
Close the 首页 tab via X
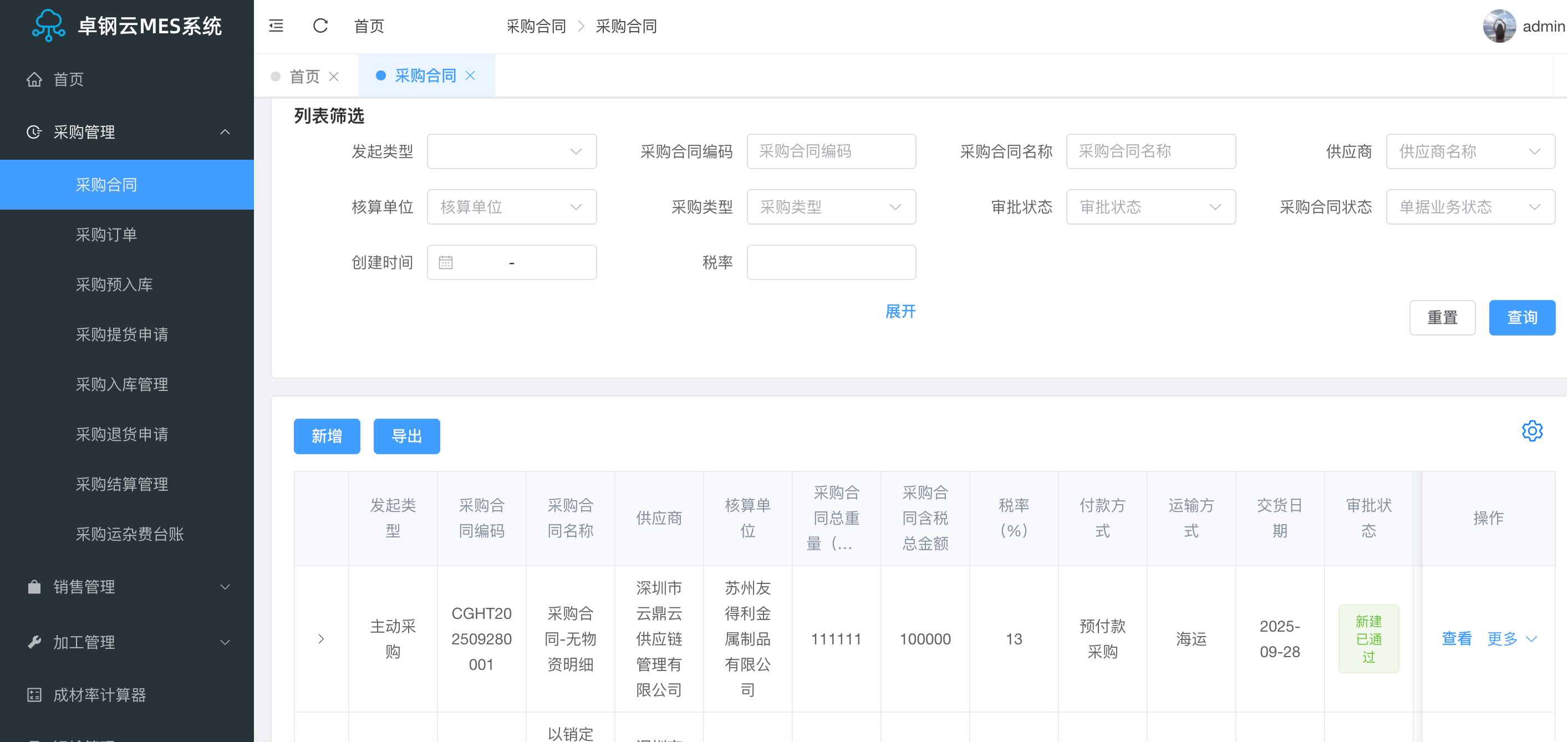click(334, 77)
